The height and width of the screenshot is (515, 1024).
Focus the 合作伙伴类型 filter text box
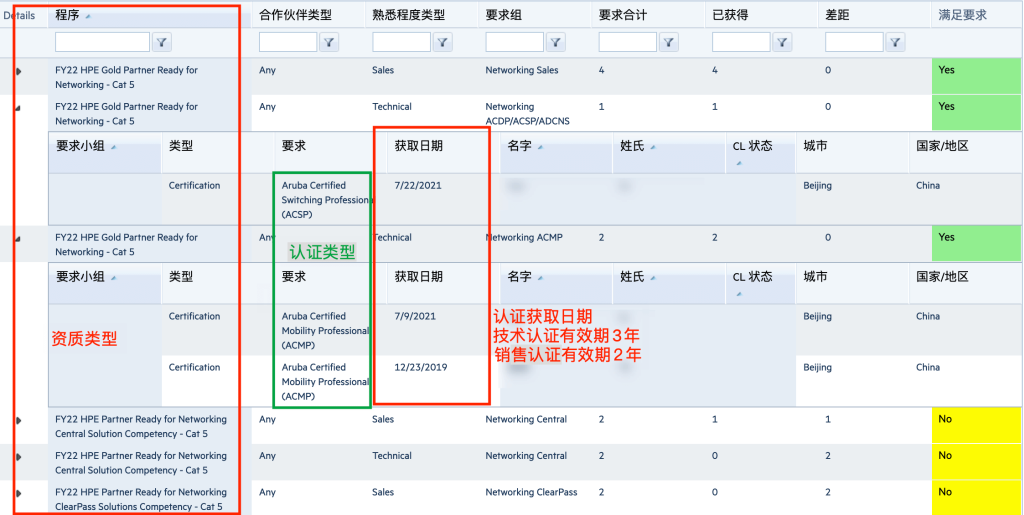288,42
